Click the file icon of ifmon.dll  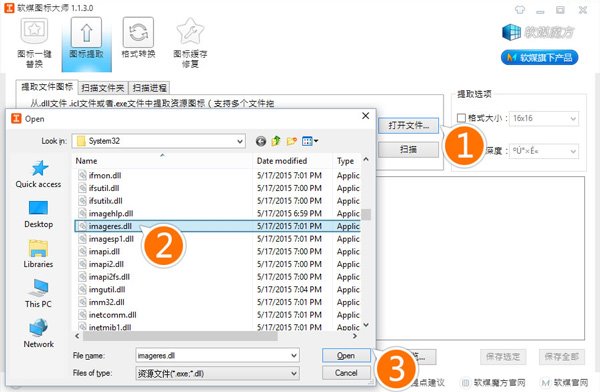[x=82, y=175]
